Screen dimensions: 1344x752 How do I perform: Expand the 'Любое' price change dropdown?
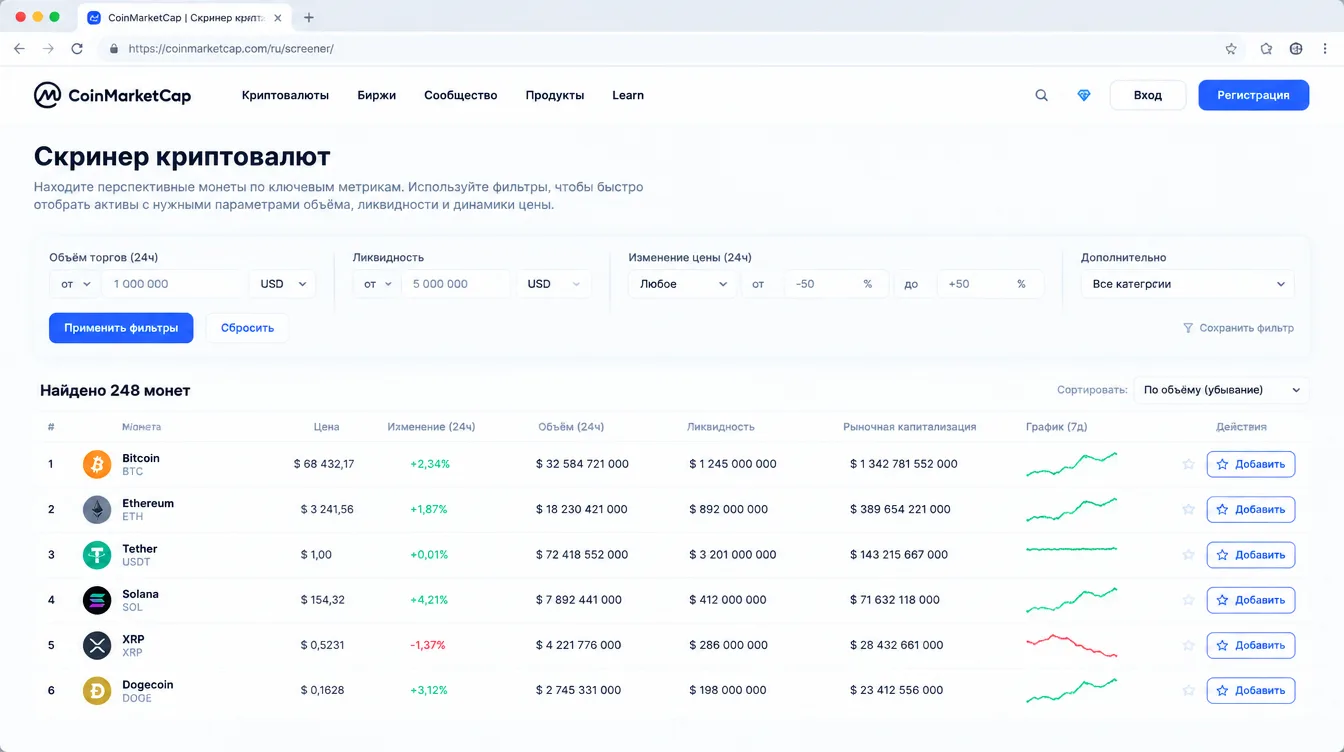pyautogui.click(x=683, y=284)
